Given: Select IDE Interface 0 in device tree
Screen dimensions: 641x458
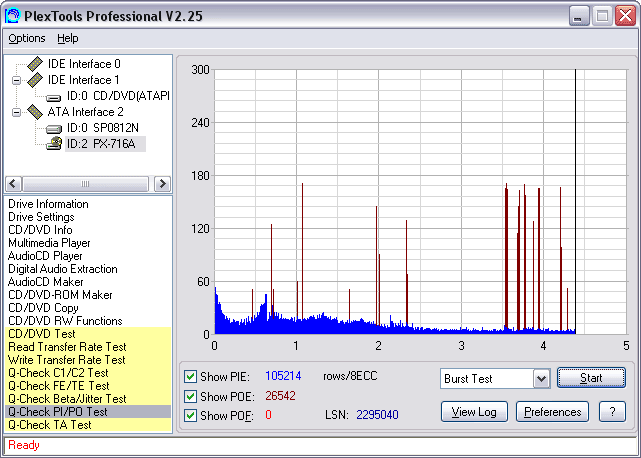Looking at the screenshot, I should tap(84, 64).
